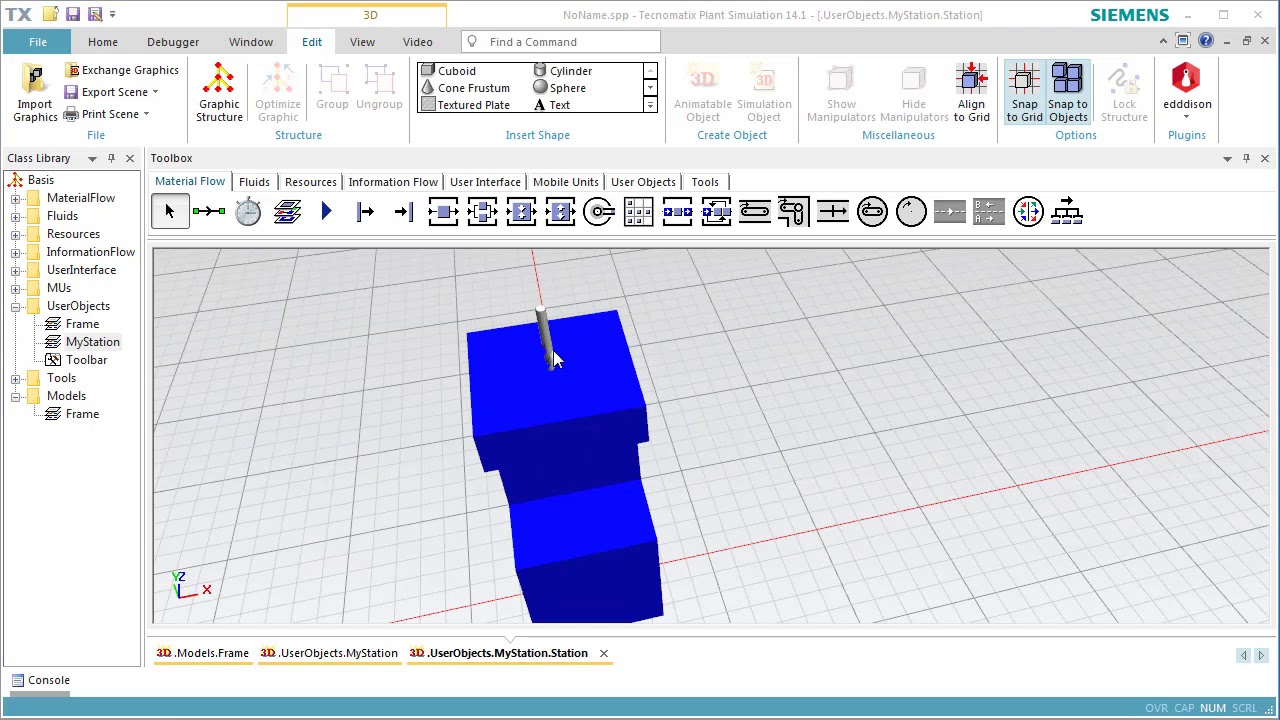Insert a Textured Plate shape

(x=465, y=105)
